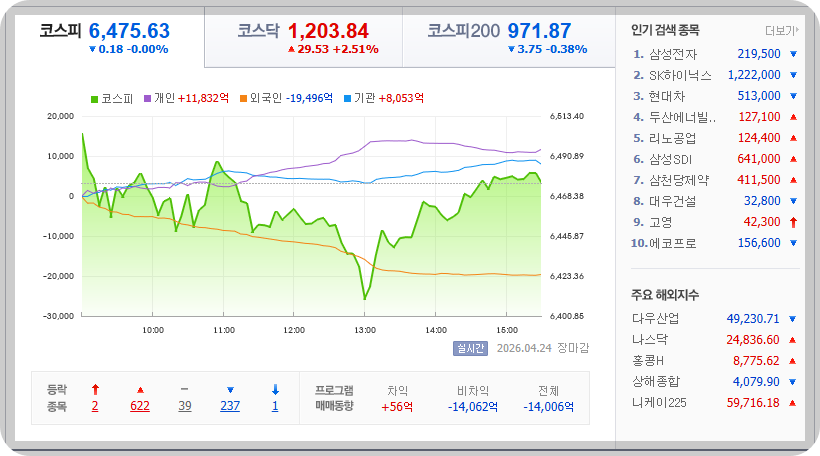The width and height of the screenshot is (820, 456).
Task: Click the up arrow beside 두산에너빌..
Action: [x=793, y=117]
